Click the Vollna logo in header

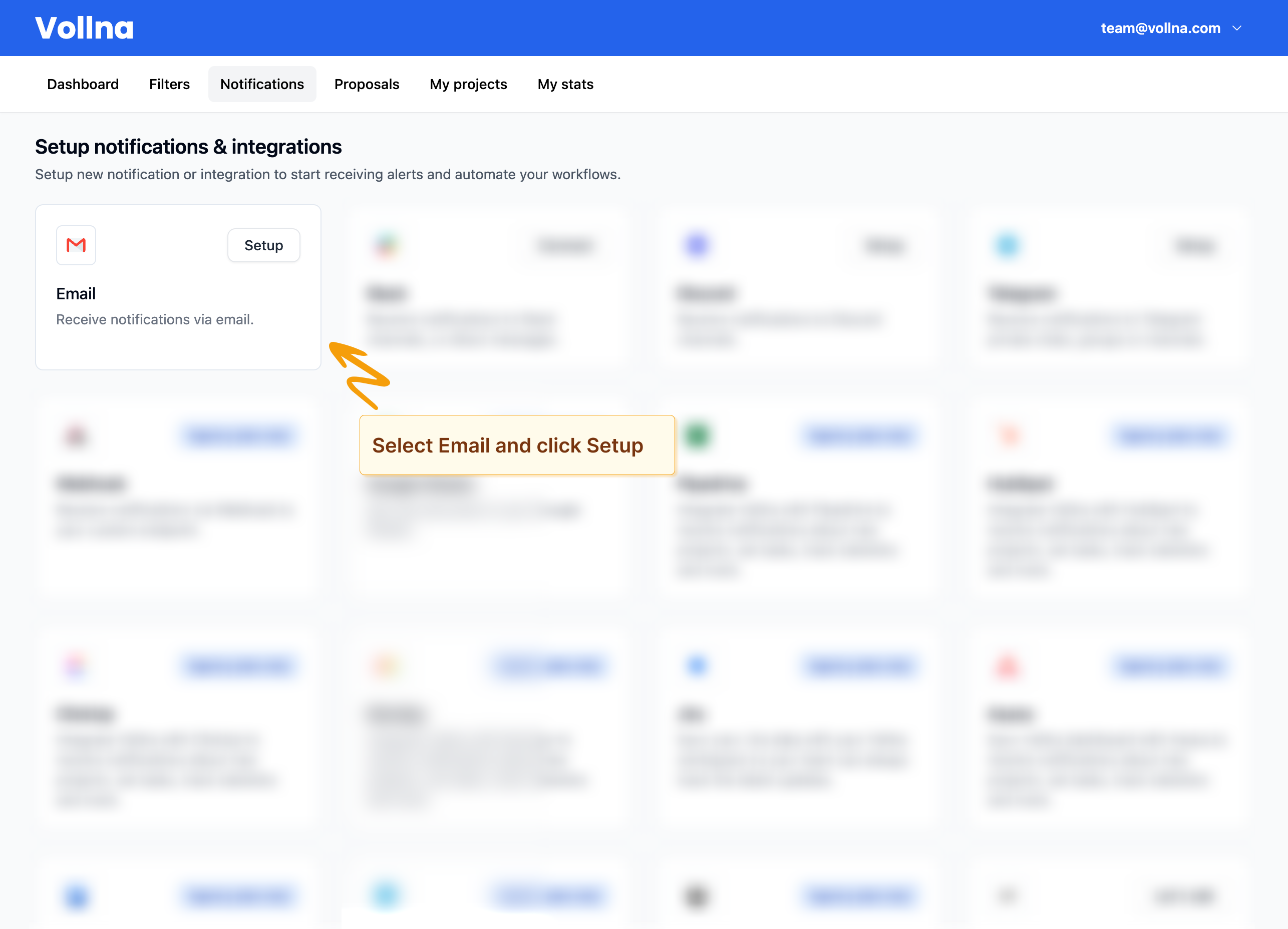tap(84, 28)
